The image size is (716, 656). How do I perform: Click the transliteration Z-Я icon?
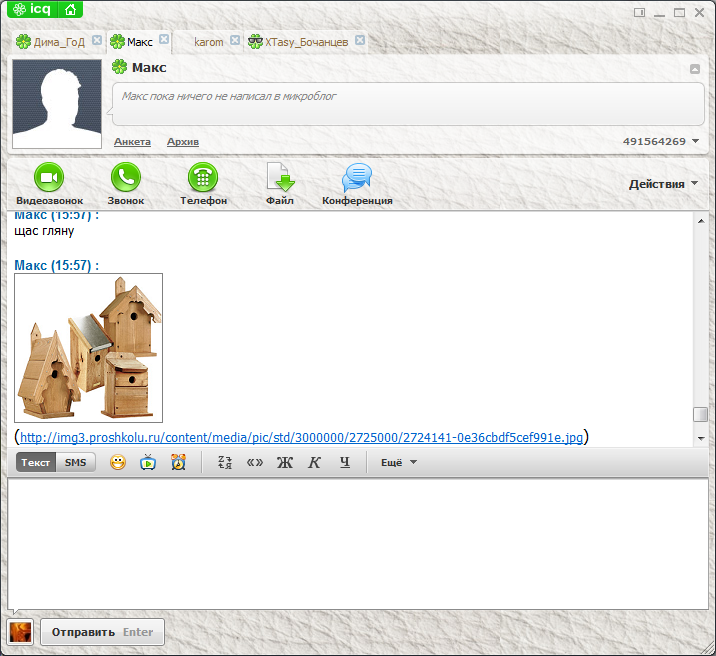(225, 462)
